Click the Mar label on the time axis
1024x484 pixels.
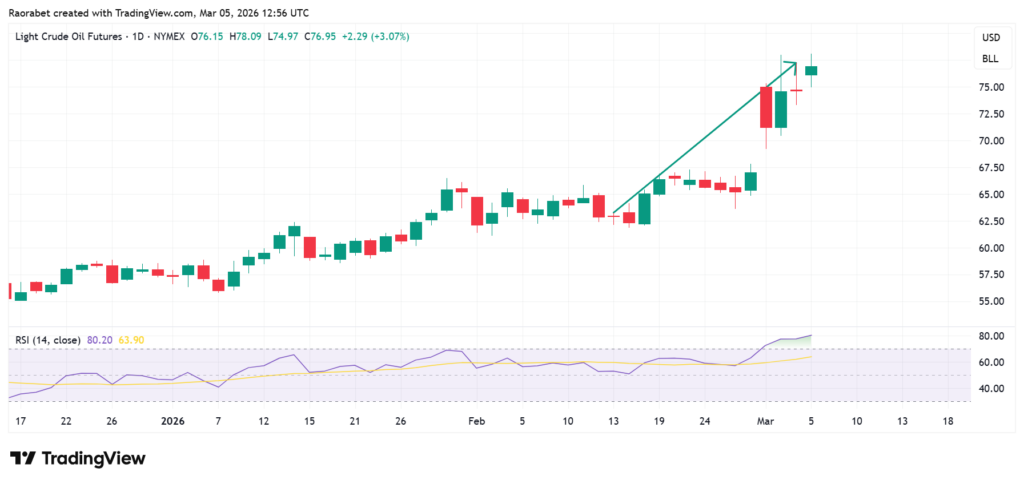pyautogui.click(x=767, y=422)
